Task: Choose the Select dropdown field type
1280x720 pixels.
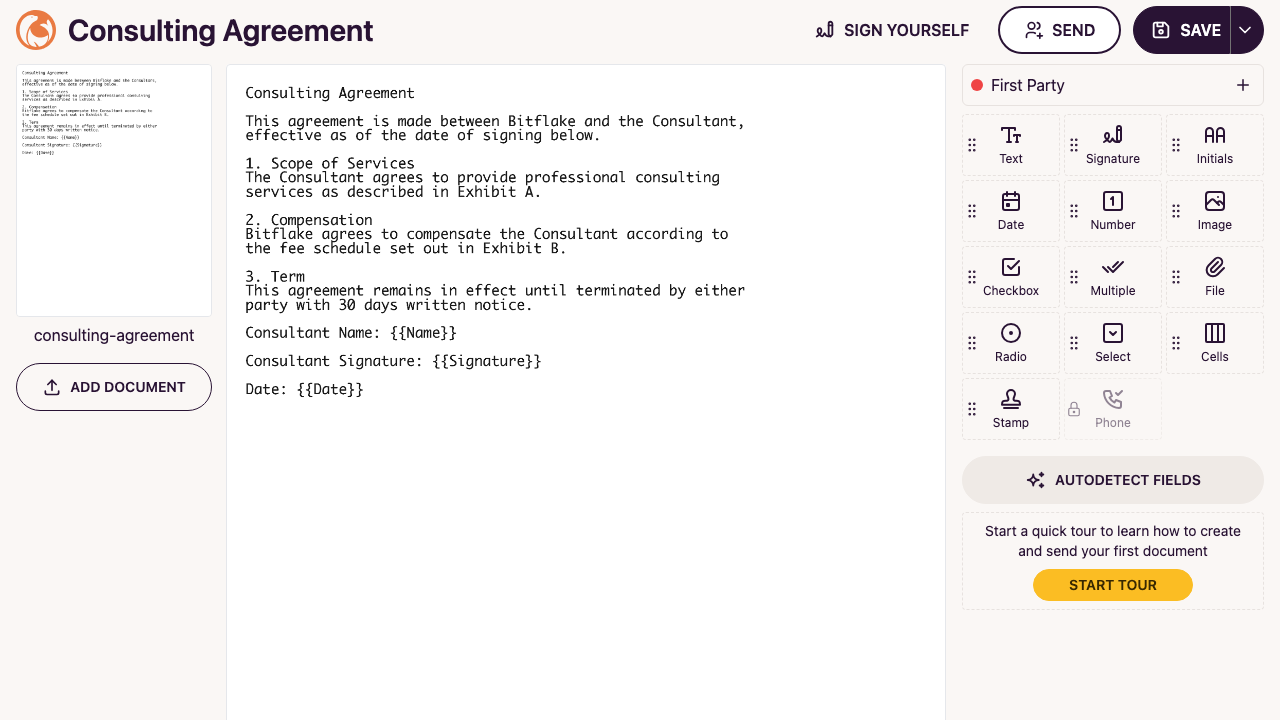Action: 1113,343
